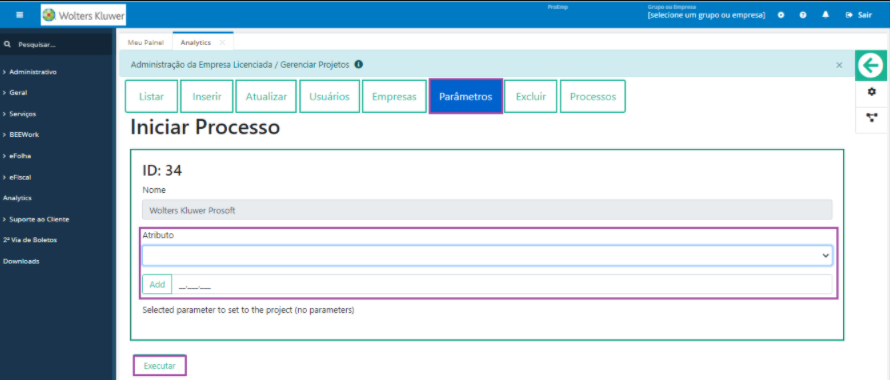890x380 pixels.
Task: Expand the BEEWork sidebar section
Action: 21,135
